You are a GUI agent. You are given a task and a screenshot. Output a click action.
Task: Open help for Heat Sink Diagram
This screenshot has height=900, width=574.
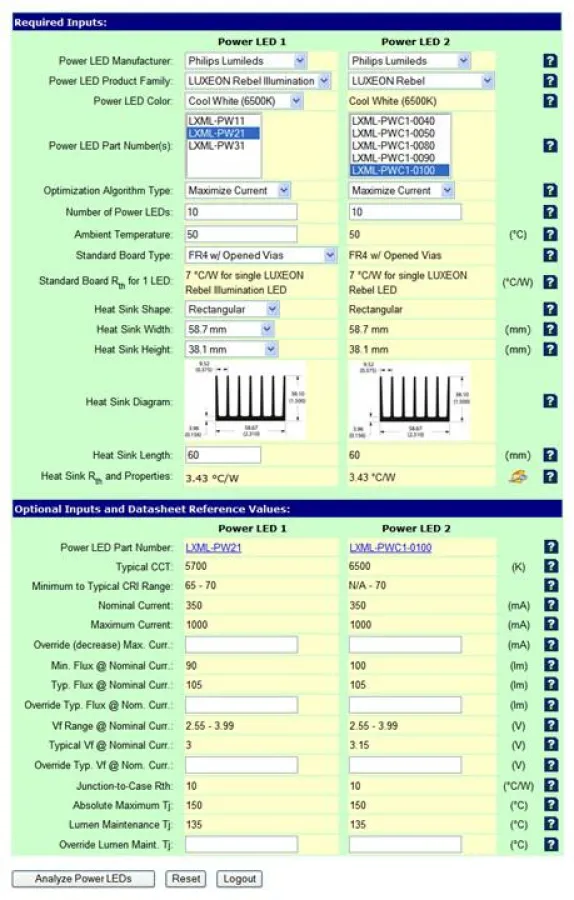tap(550, 401)
